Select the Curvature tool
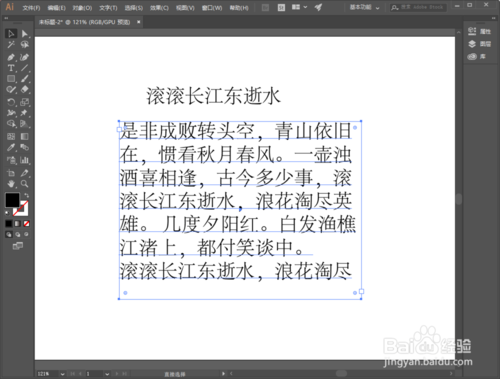The image size is (500, 379). 24,57
